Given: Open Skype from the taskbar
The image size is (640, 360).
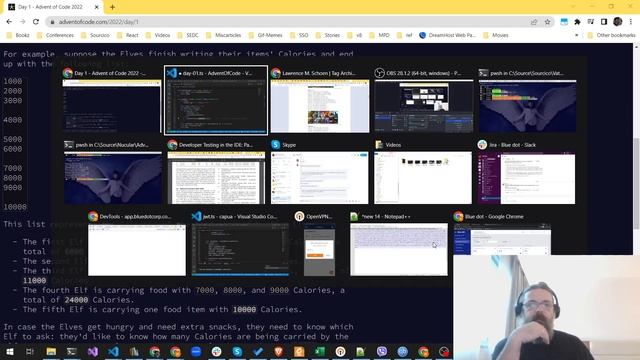Looking at the screenshot, I should (237, 351).
